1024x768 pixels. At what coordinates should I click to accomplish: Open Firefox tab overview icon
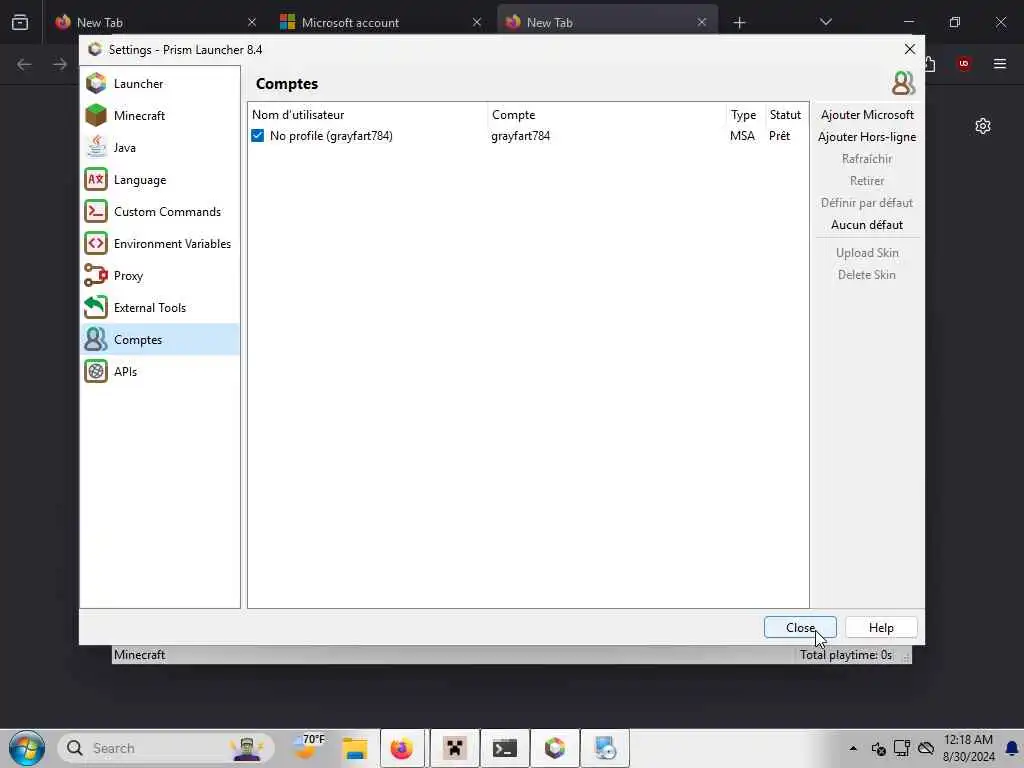coord(20,22)
